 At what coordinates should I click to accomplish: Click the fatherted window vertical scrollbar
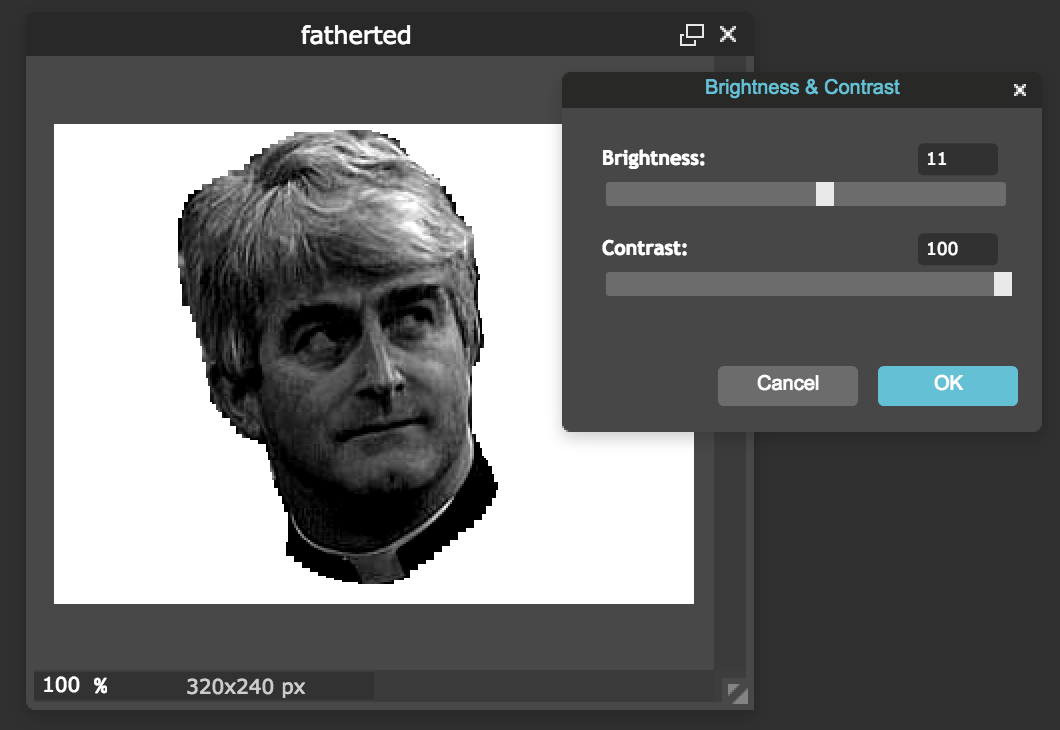tap(729, 365)
